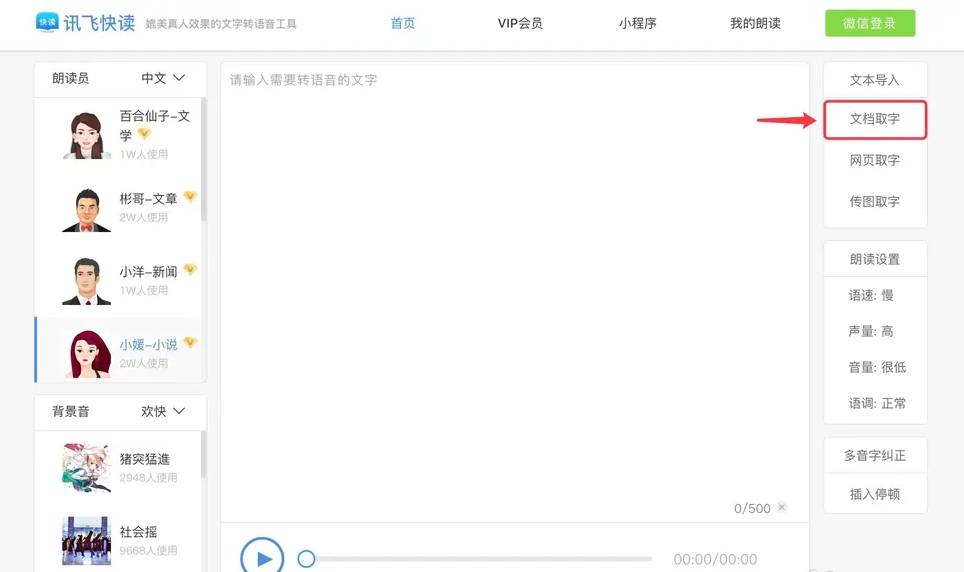Open the 小程序 tab
Viewport: 964px width, 572px height.
tap(638, 23)
